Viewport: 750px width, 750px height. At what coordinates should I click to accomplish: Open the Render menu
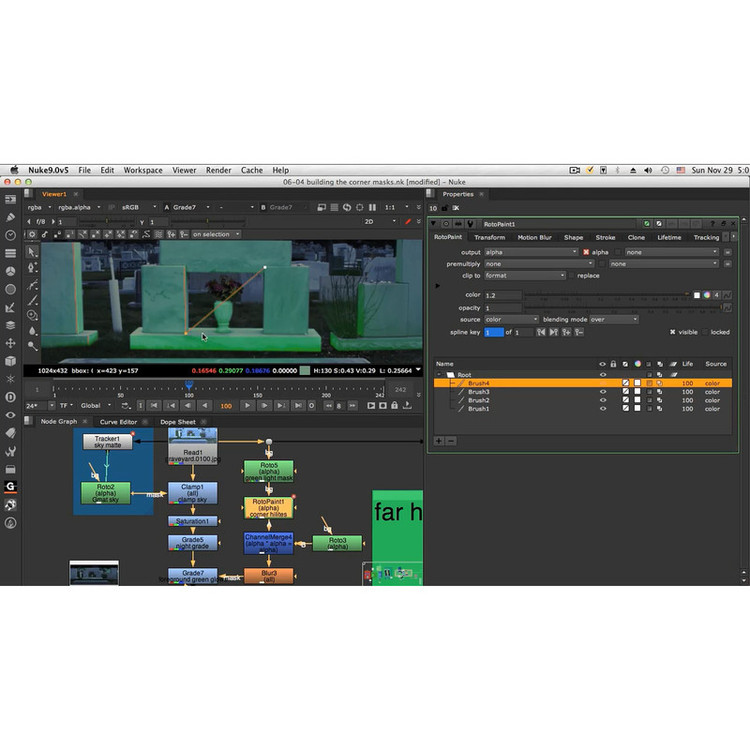pyautogui.click(x=218, y=170)
